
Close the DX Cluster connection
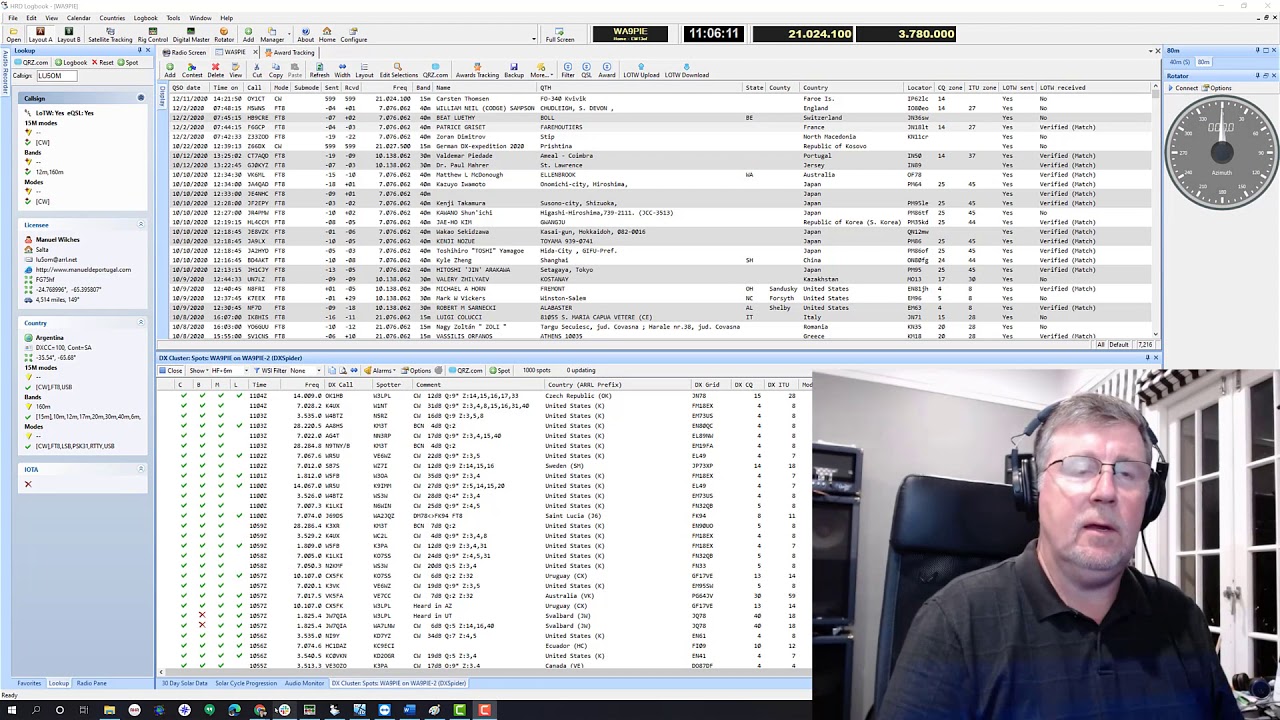pyautogui.click(x=171, y=371)
